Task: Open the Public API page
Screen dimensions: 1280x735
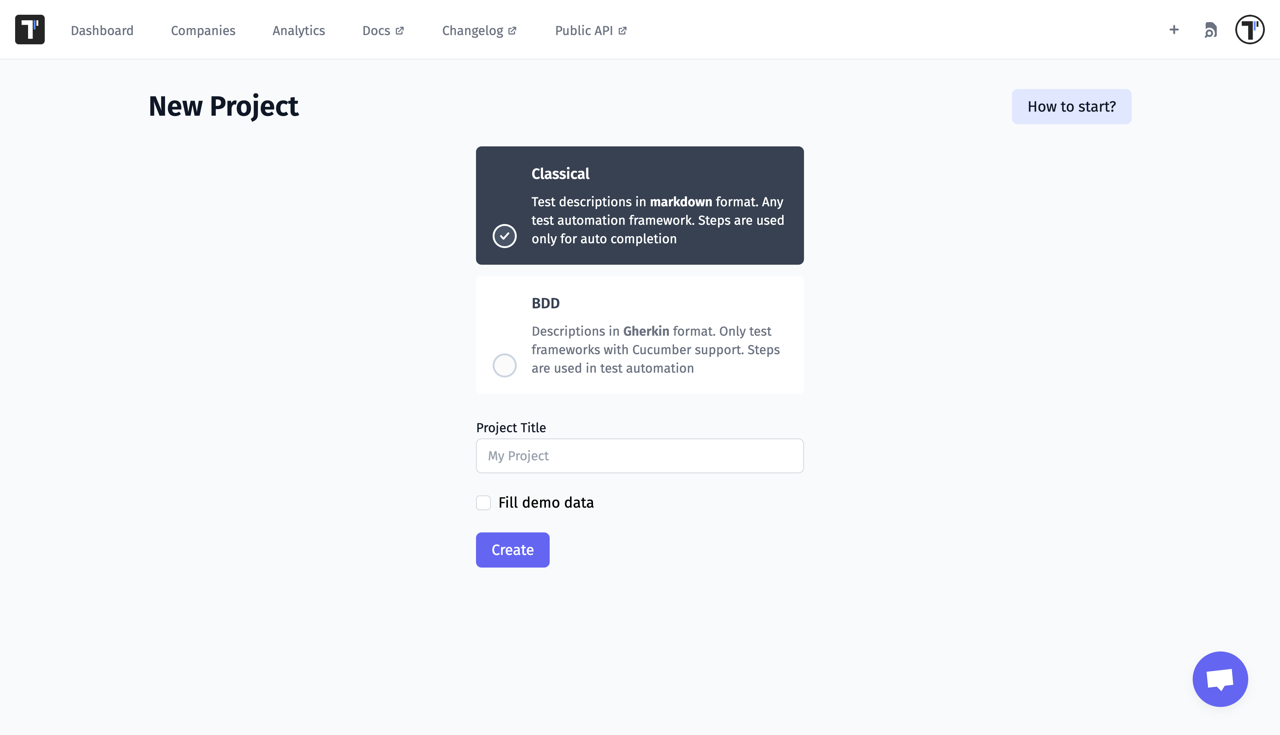Action: (x=583, y=30)
